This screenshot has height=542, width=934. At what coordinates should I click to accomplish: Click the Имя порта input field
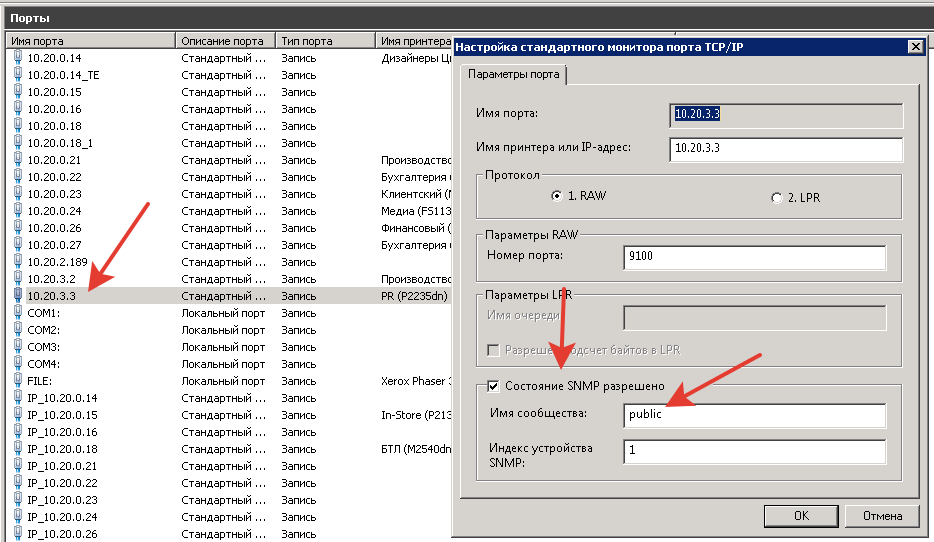tap(786, 115)
